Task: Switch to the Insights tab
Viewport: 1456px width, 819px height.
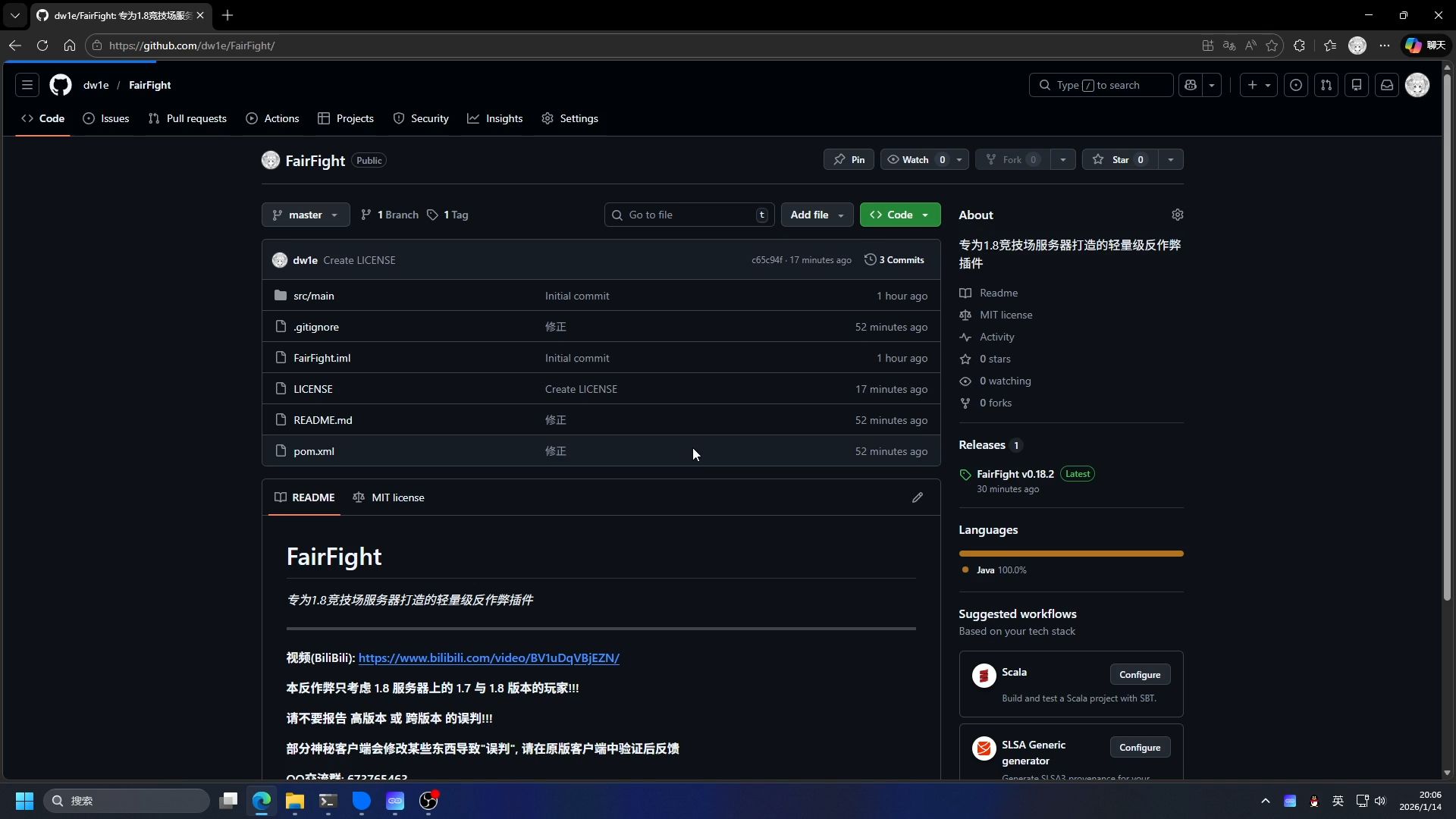Action: tap(495, 118)
